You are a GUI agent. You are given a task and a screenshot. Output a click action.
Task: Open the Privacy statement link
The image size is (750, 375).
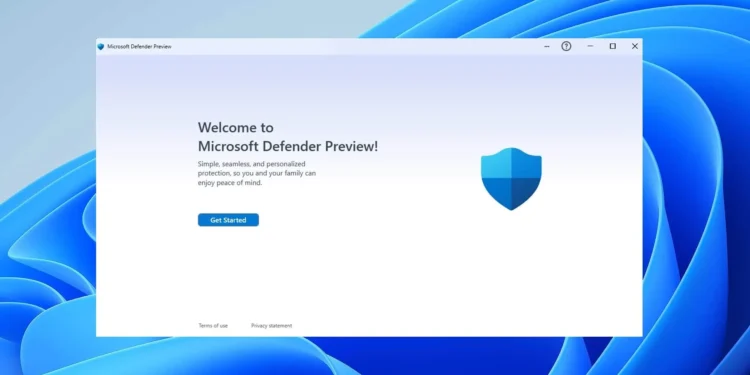(x=271, y=326)
